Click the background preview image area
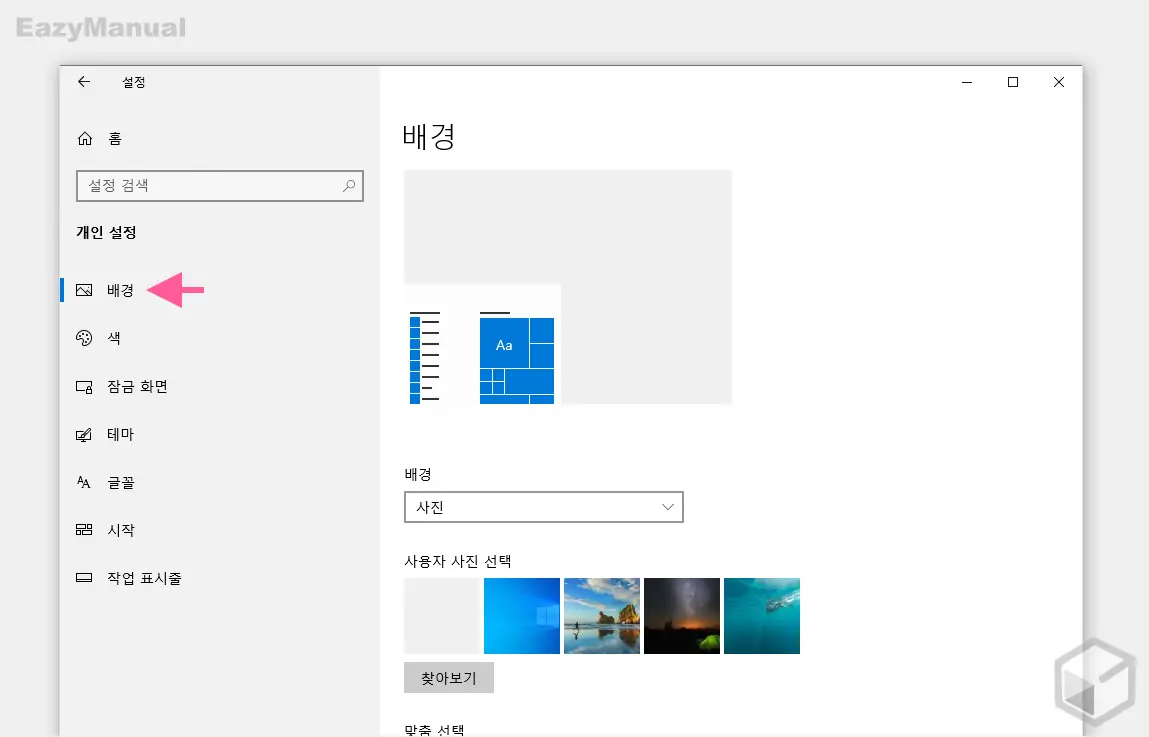Screen dimensions: 1149x737 (x=567, y=287)
